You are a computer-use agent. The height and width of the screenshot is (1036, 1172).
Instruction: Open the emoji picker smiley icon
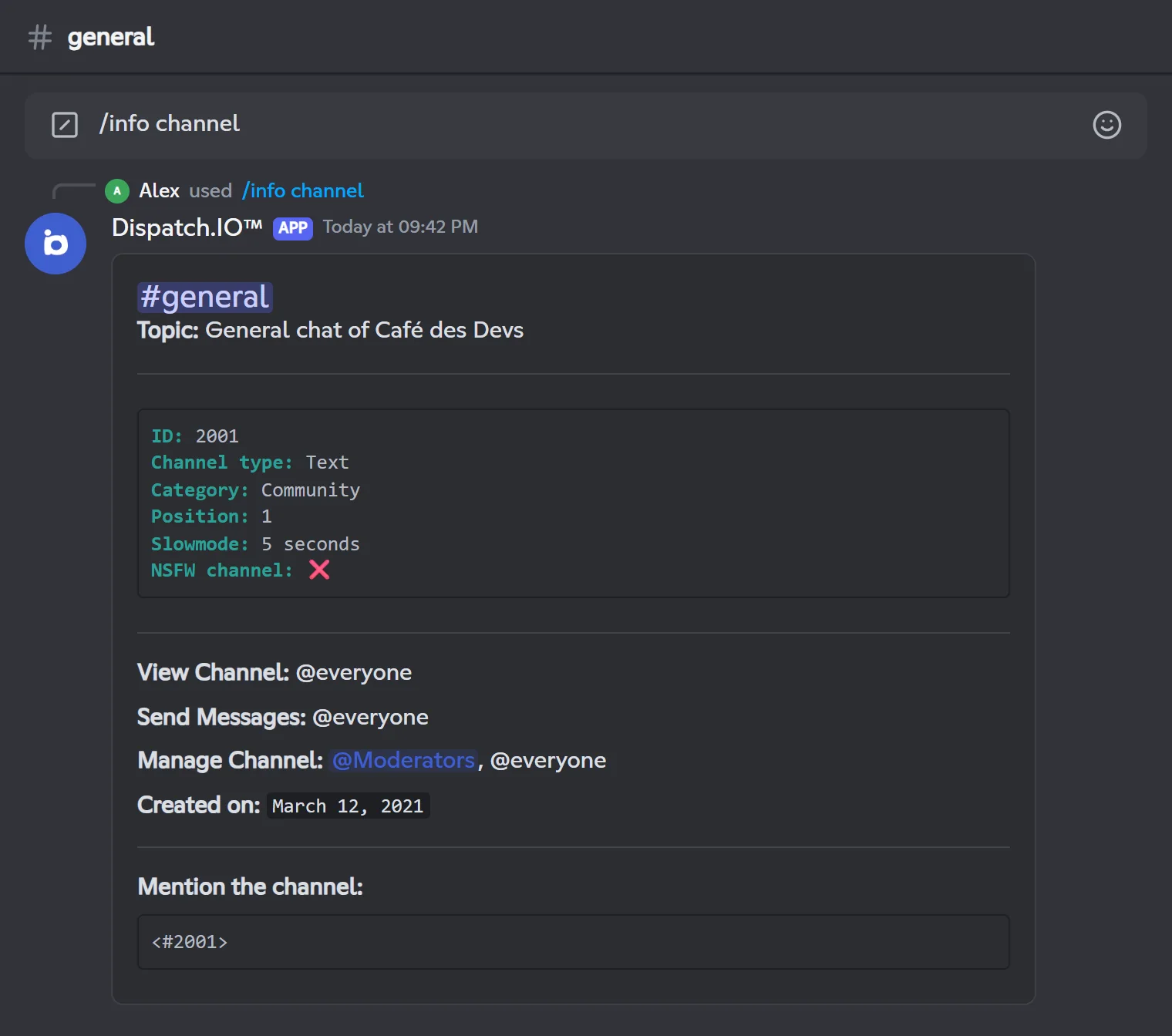pyautogui.click(x=1106, y=125)
